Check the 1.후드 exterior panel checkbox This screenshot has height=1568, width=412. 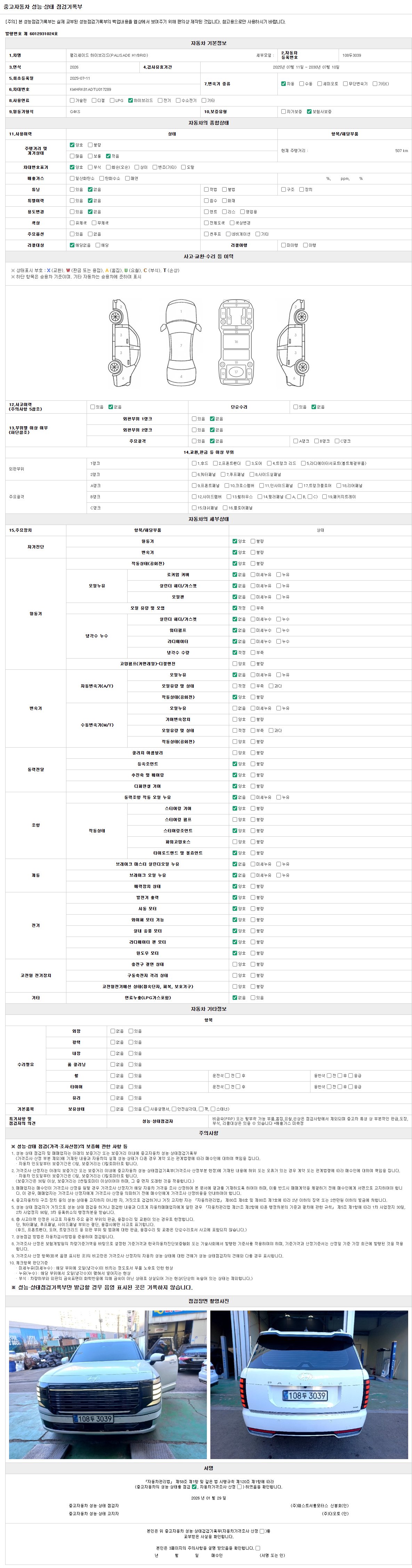click(x=194, y=463)
